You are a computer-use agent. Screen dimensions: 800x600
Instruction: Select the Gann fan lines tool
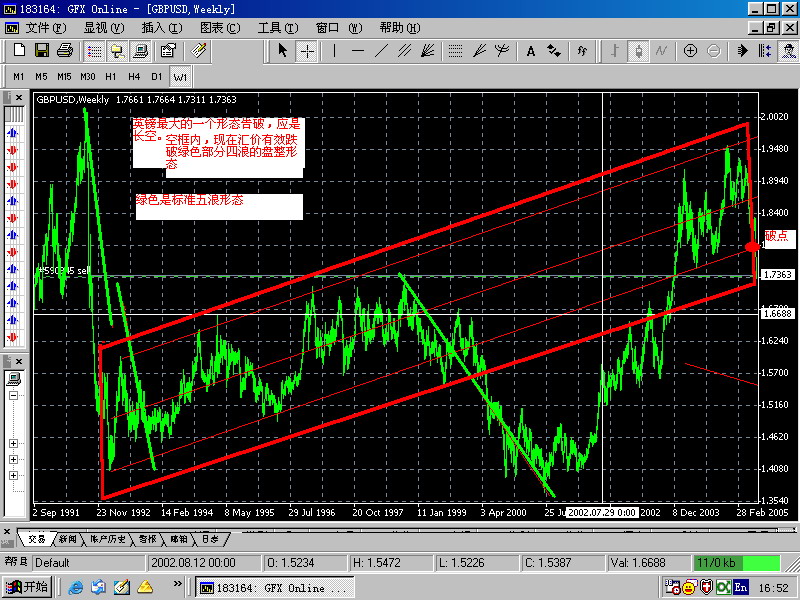(x=428, y=51)
